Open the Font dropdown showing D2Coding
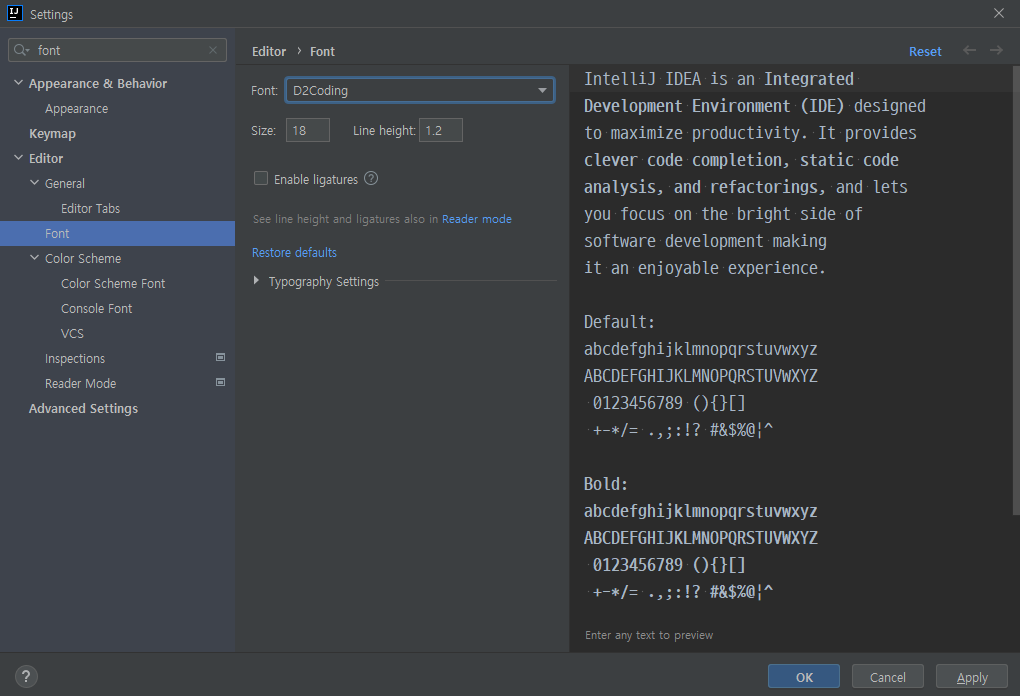 [x=420, y=90]
